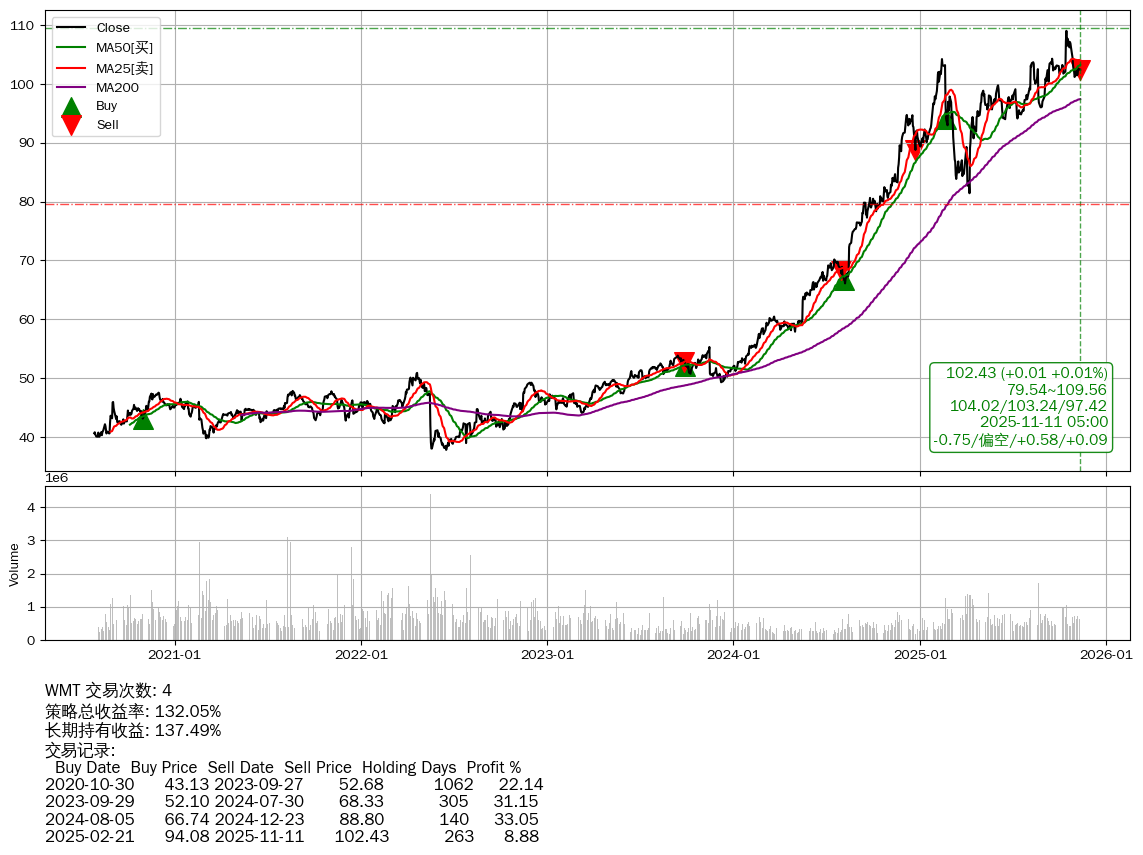Click the green price info box
Image resolution: width=1143 pixels, height=855 pixels.
click(1020, 407)
